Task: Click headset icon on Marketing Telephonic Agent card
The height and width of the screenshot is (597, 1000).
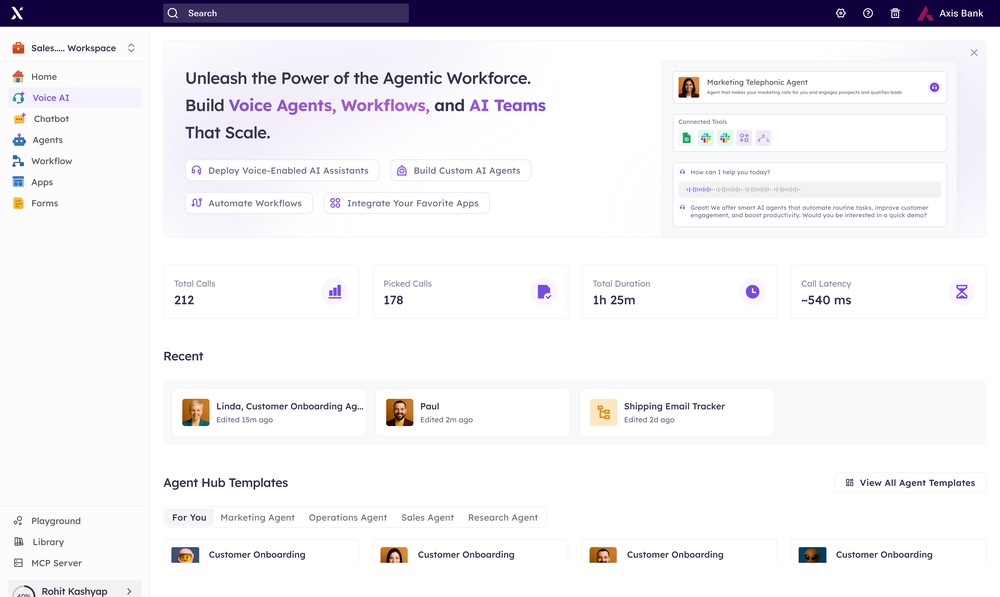Action: click(x=934, y=87)
